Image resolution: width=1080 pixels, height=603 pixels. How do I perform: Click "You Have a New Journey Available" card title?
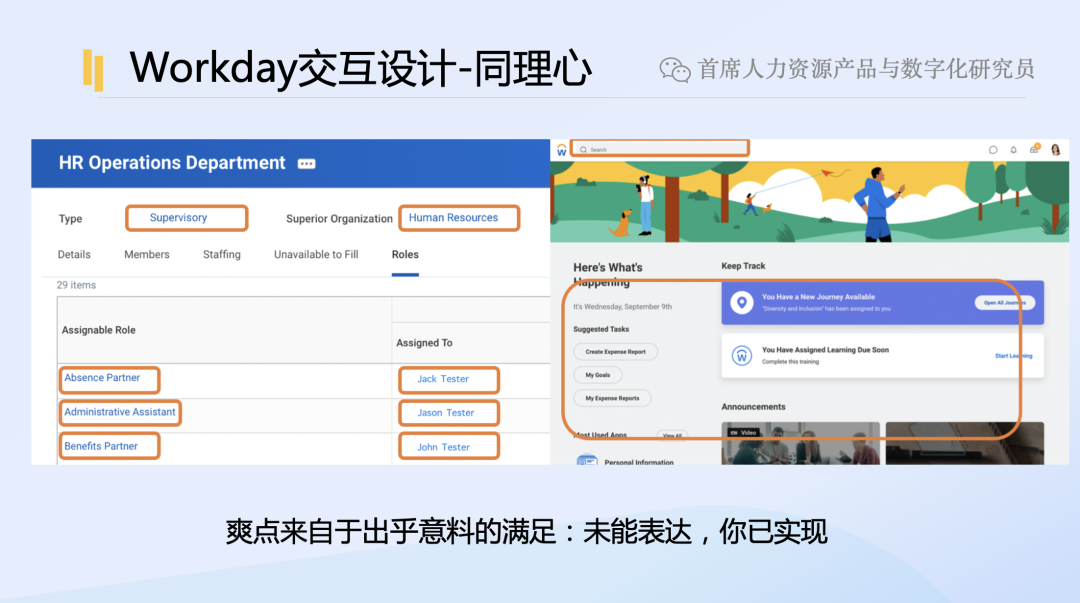pyautogui.click(x=818, y=297)
